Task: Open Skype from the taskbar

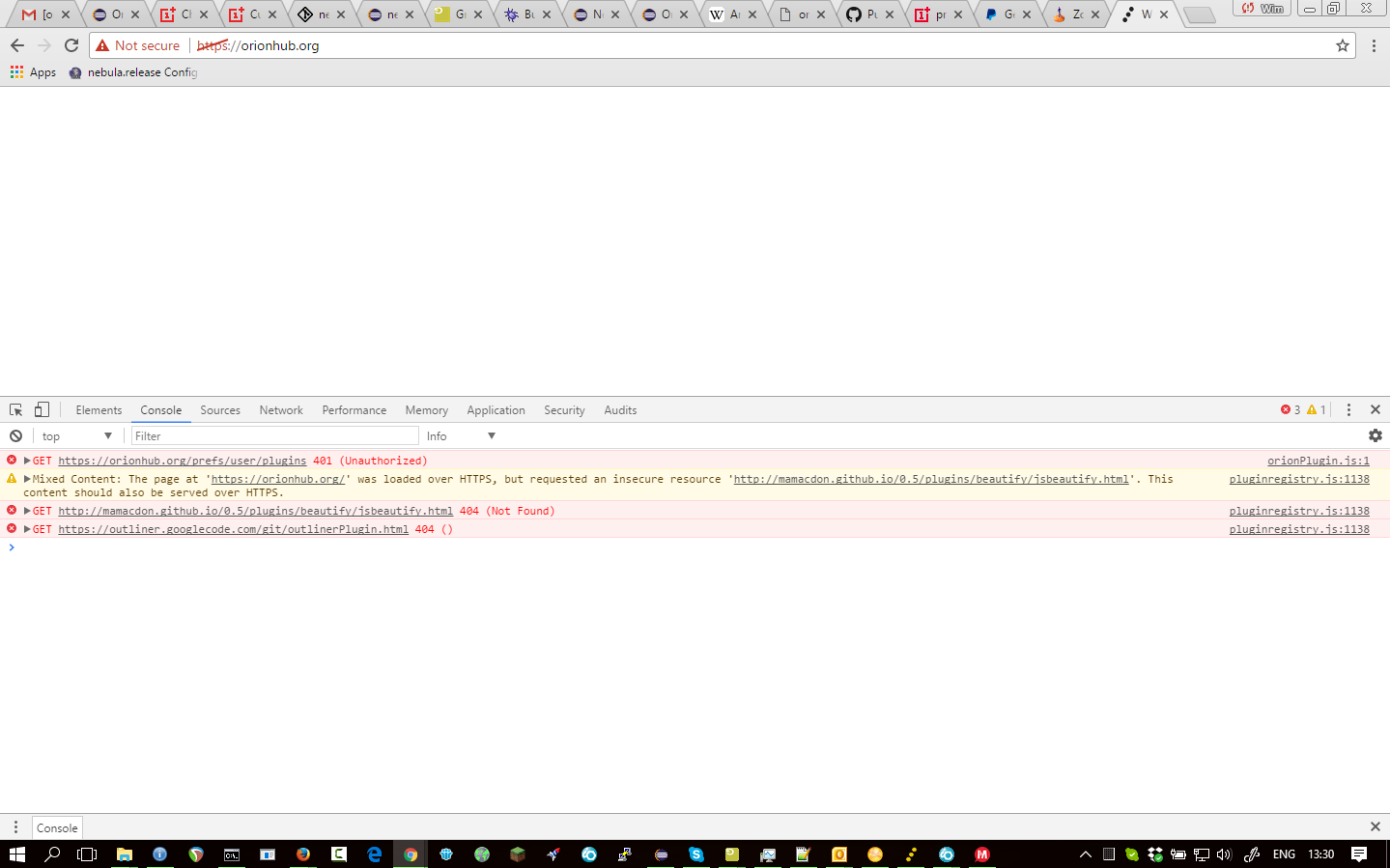Action: (x=695, y=854)
